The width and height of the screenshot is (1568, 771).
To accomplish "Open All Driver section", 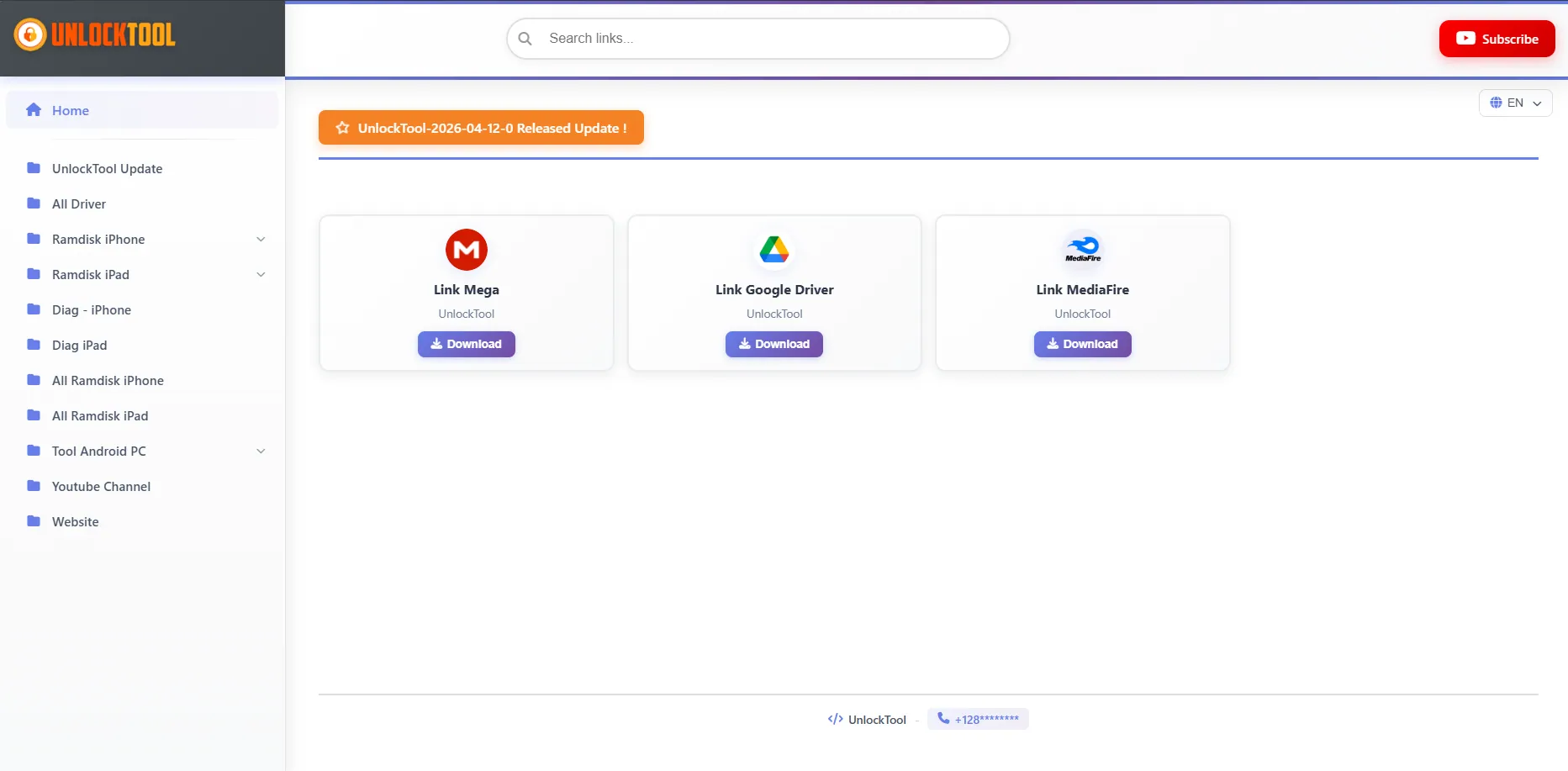I will point(142,203).
